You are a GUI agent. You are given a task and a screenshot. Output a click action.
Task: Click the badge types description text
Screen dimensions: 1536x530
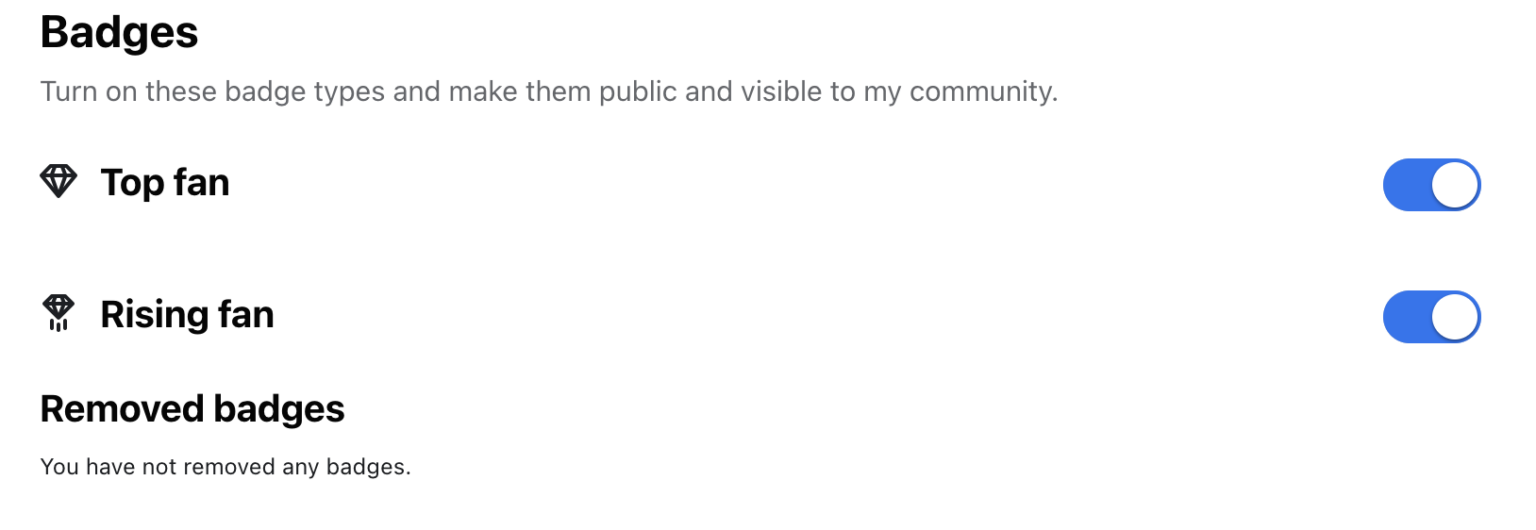click(548, 92)
